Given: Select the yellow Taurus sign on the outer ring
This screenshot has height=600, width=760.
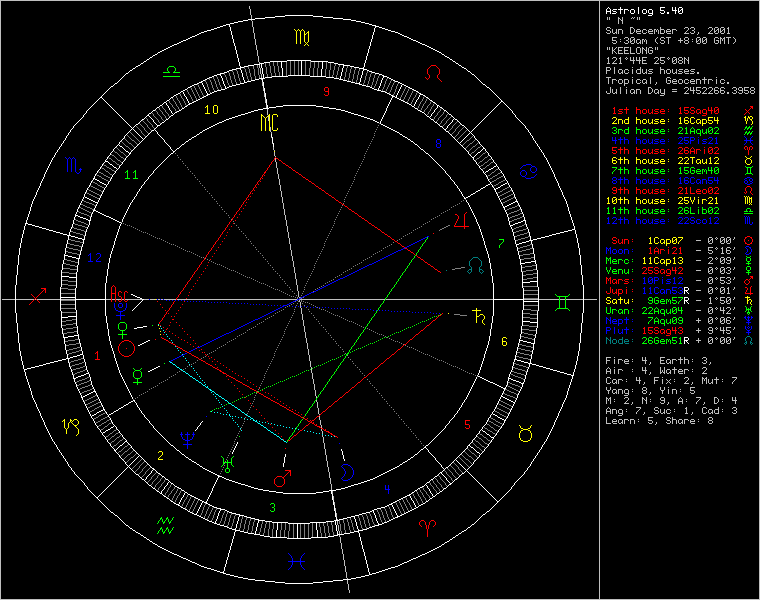Looking at the screenshot, I should coord(524,433).
